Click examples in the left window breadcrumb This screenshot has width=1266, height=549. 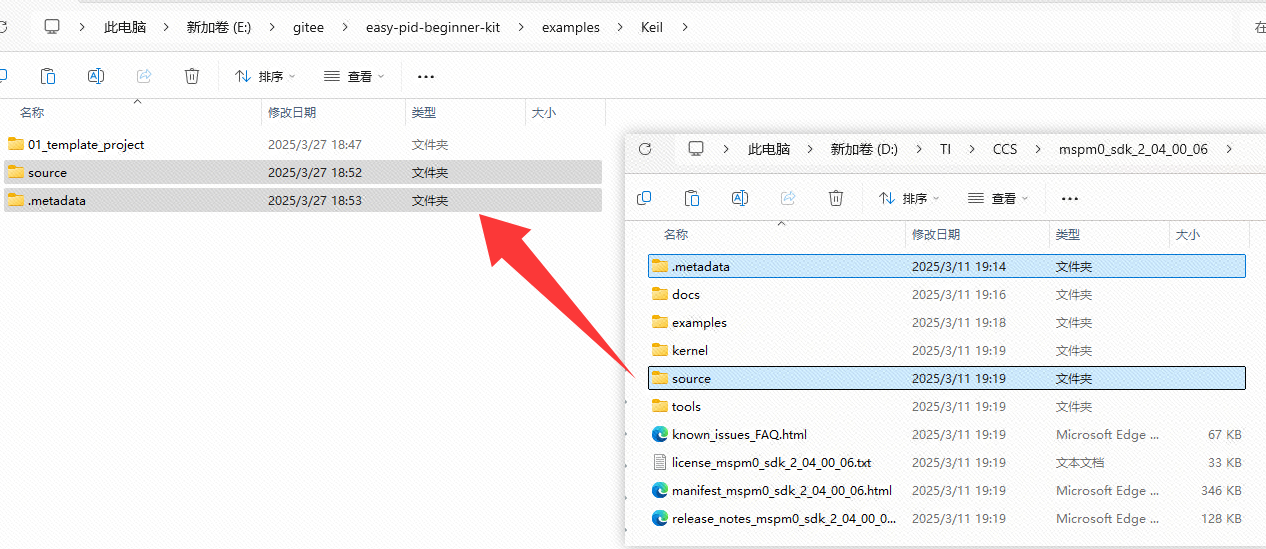(571, 27)
